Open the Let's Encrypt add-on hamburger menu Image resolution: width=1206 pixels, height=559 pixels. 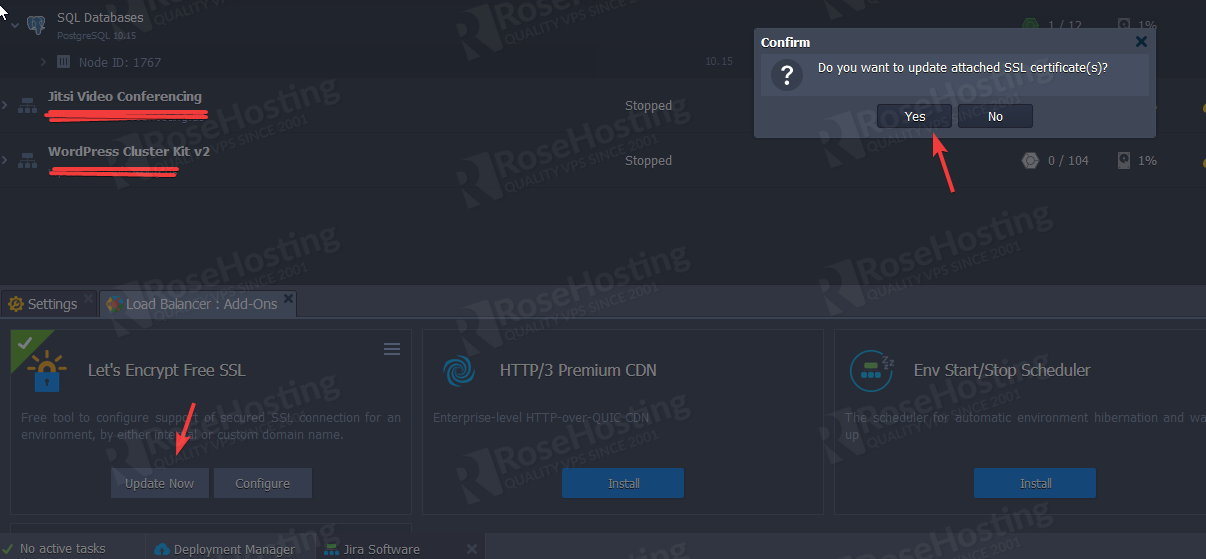(392, 349)
